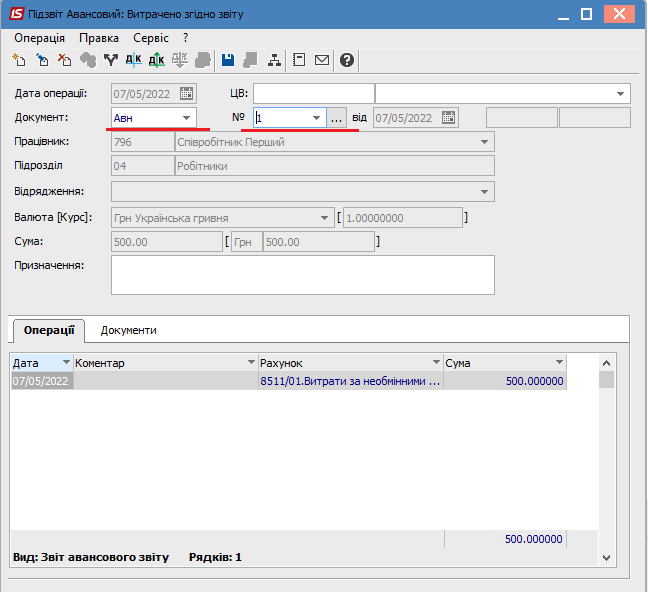The height and width of the screenshot is (592, 648).
Task: Open the Правка menu
Action: (x=99, y=38)
